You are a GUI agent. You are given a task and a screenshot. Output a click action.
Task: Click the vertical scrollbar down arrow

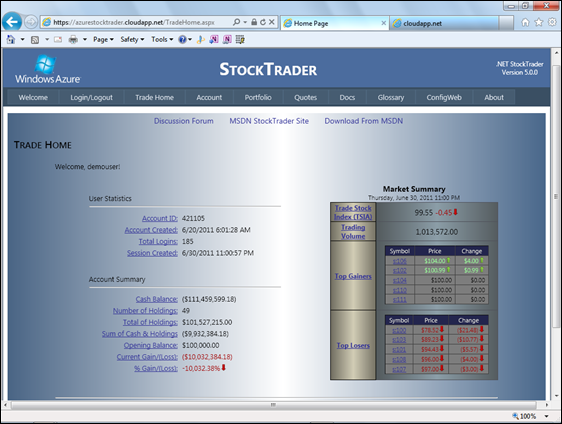(x=556, y=396)
